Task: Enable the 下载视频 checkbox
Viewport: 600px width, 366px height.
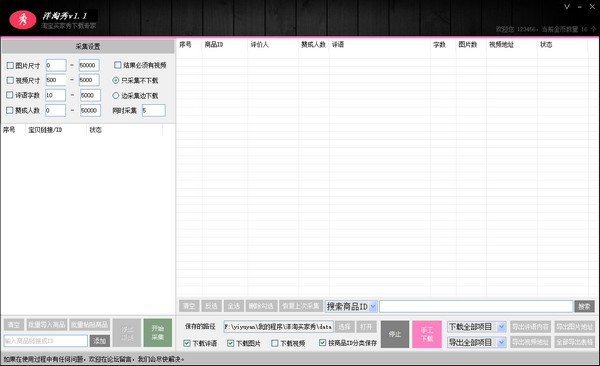Action: coord(275,343)
